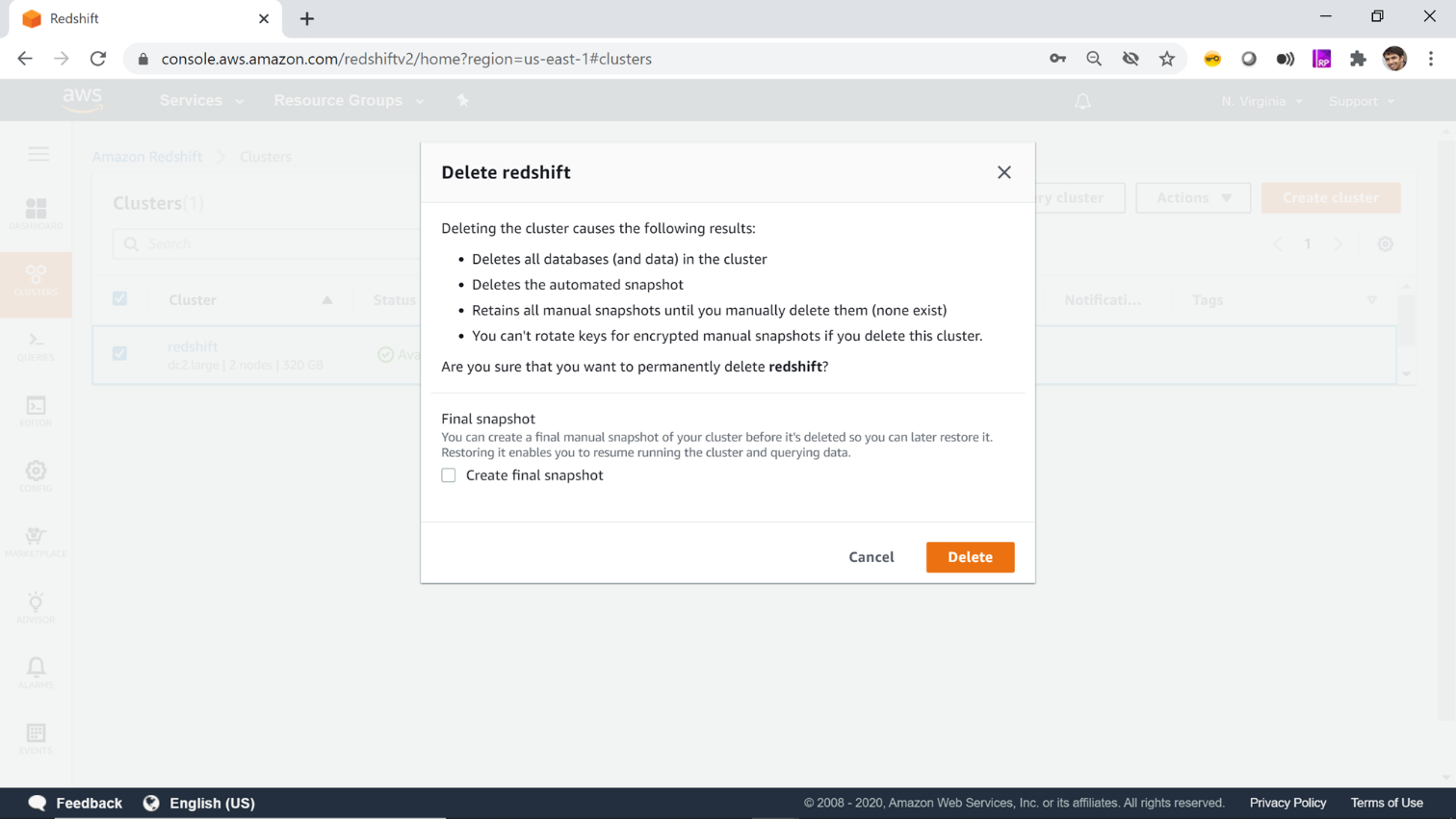Open the Queries sidebar icon
This screenshot has height=819, width=1456.
[36, 346]
